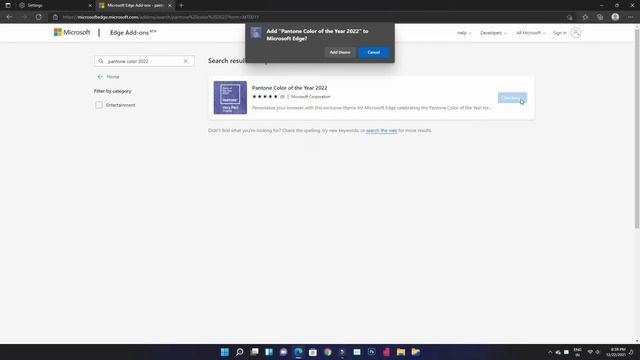Click the Microsoft Edge taskbar icon
The height and width of the screenshot is (360, 640).
pos(298,352)
